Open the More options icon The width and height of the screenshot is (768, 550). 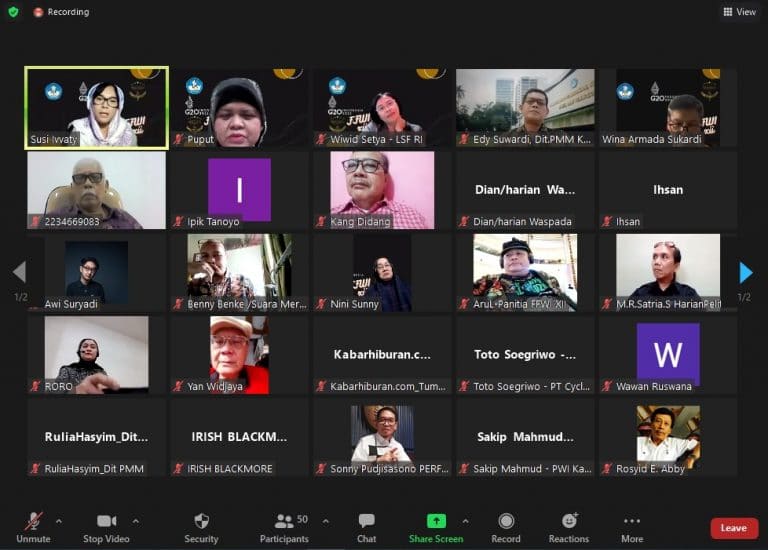631,521
